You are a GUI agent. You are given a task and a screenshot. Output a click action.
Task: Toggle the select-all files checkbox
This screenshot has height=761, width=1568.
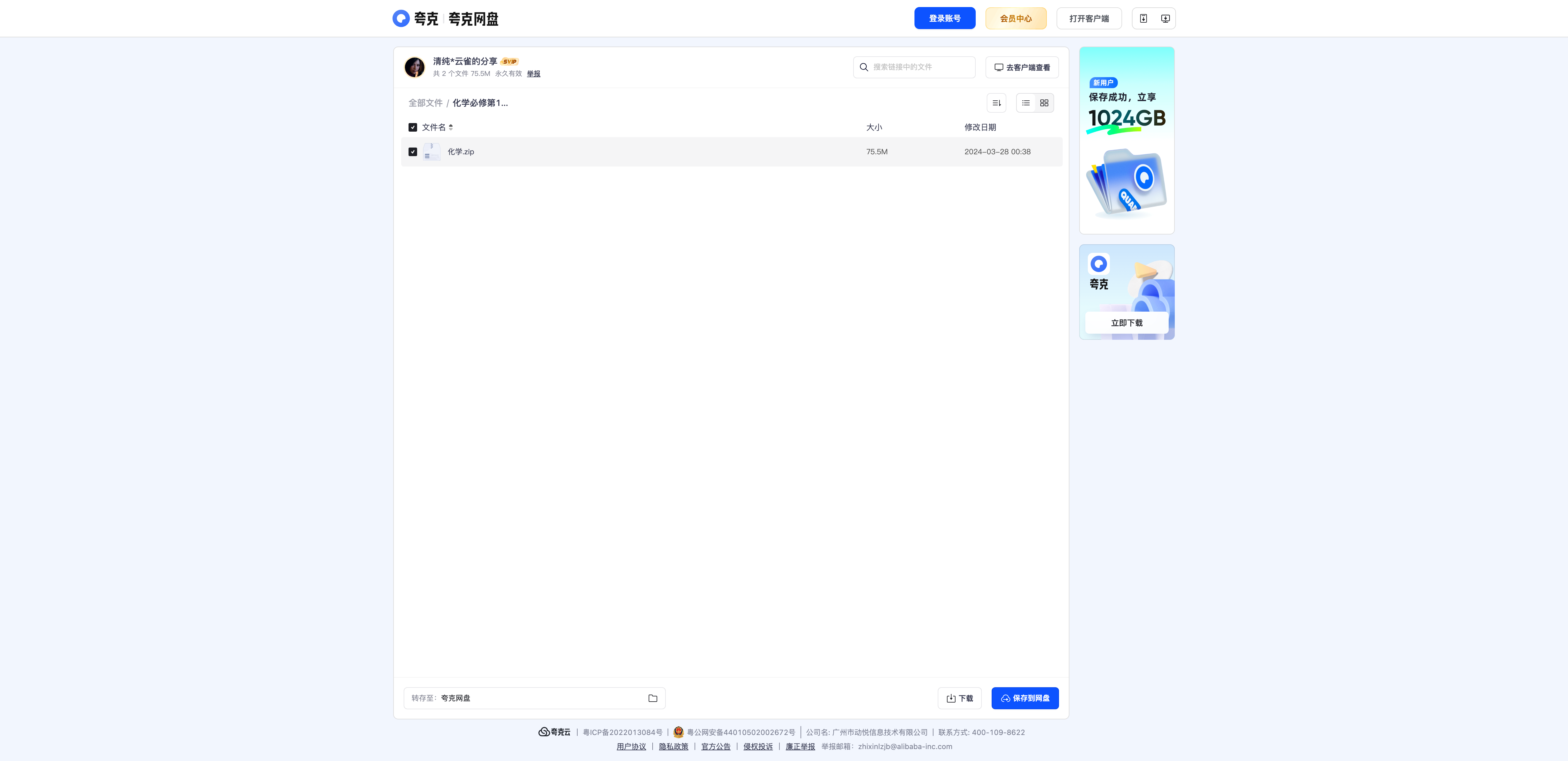pyautogui.click(x=413, y=127)
